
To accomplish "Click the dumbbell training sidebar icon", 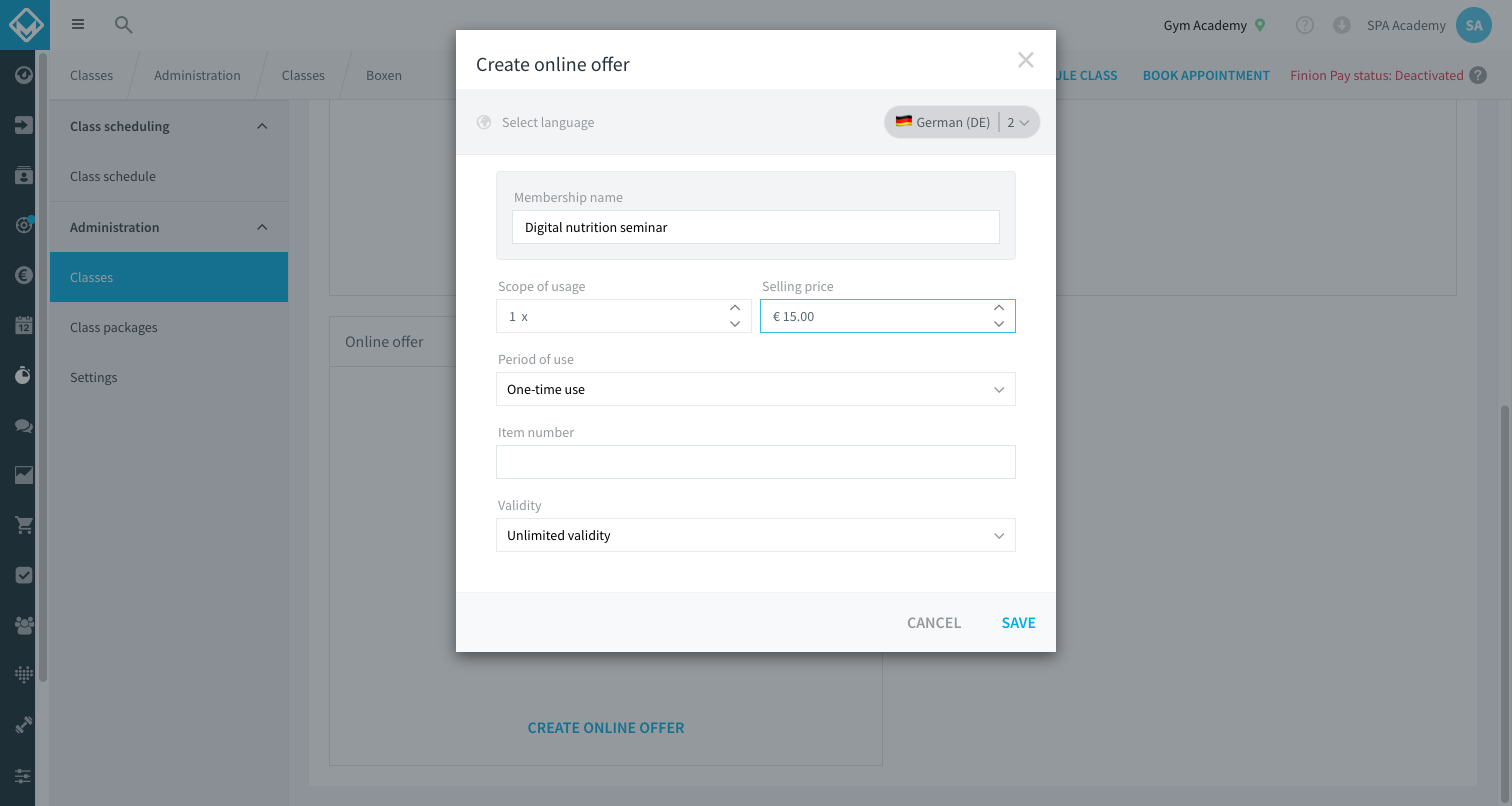I will click(x=24, y=725).
